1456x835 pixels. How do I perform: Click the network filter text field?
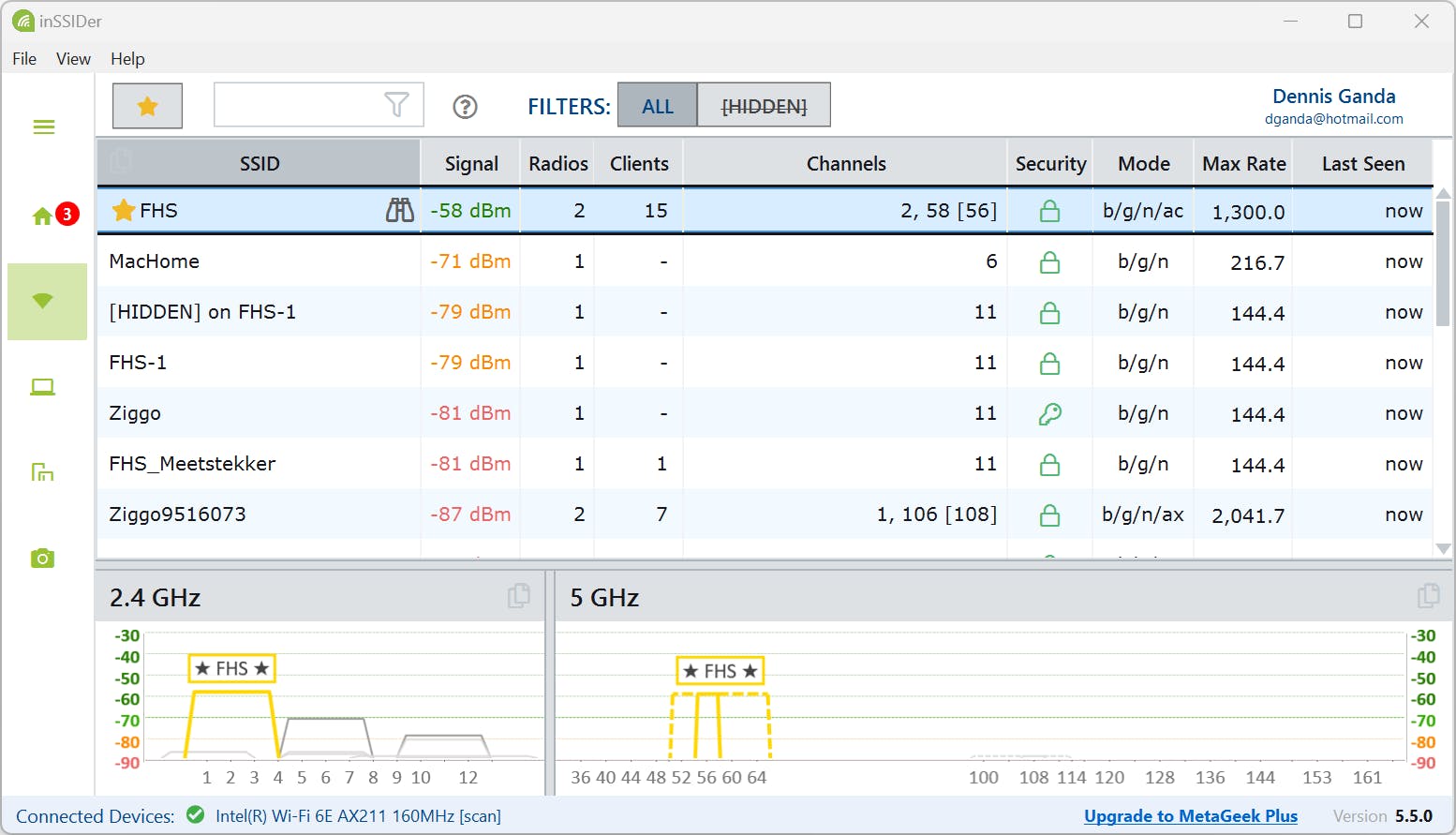tap(298, 105)
